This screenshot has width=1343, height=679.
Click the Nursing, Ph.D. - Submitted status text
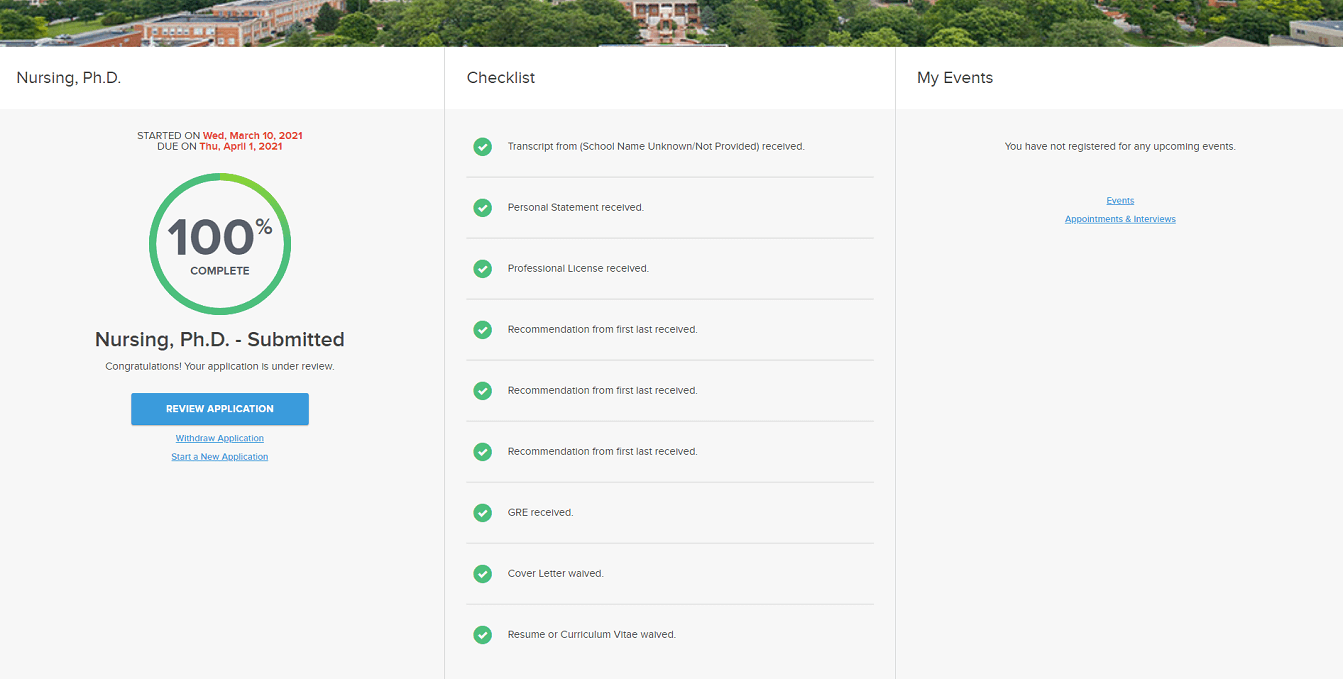(220, 340)
